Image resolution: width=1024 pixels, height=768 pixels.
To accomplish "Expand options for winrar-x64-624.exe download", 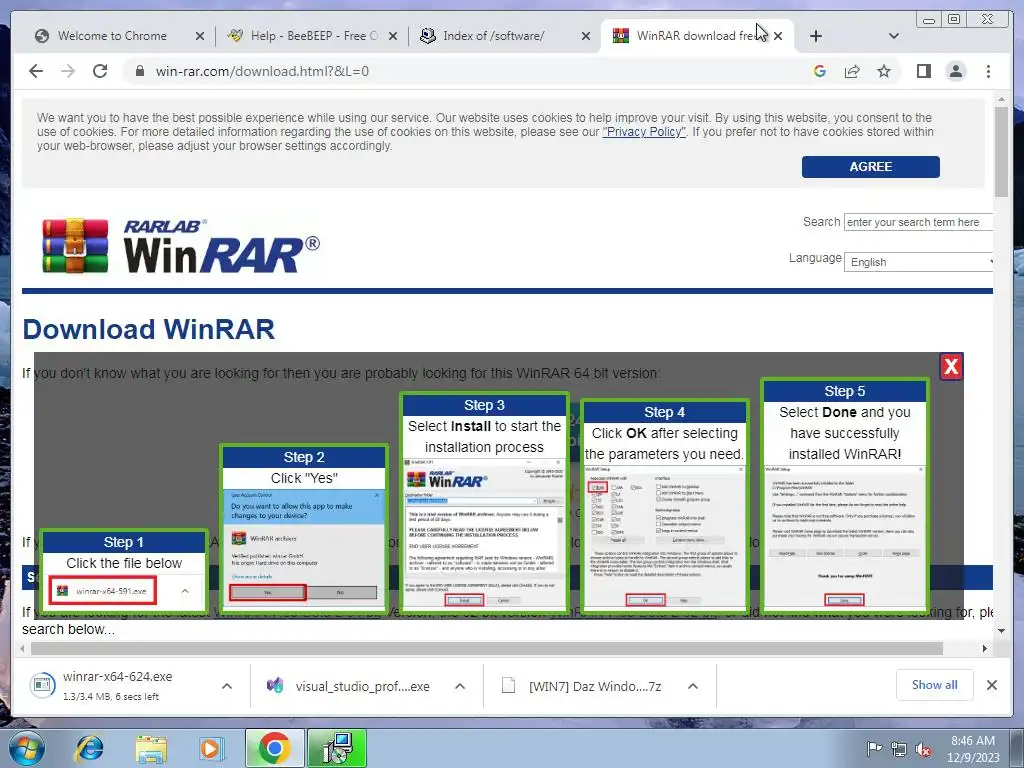I will coord(227,686).
